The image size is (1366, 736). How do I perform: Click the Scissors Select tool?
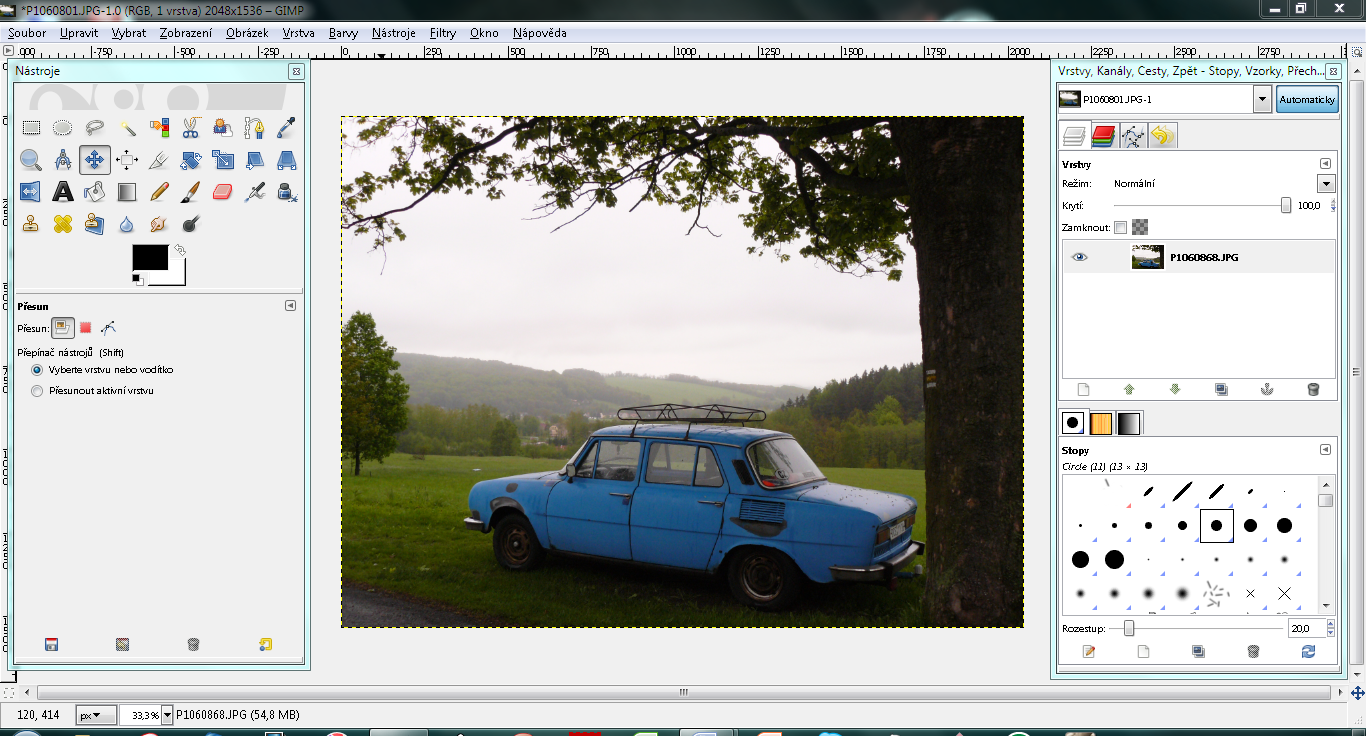tap(190, 127)
